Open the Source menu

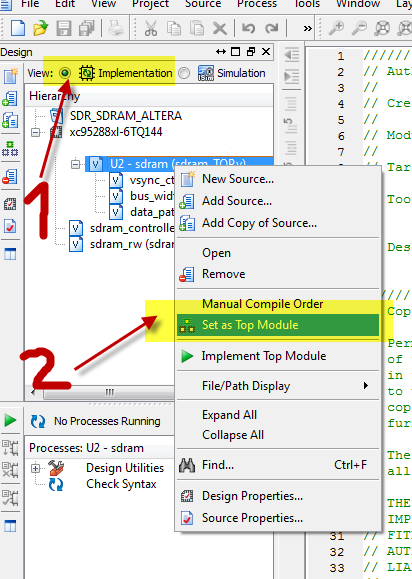pos(203,4)
